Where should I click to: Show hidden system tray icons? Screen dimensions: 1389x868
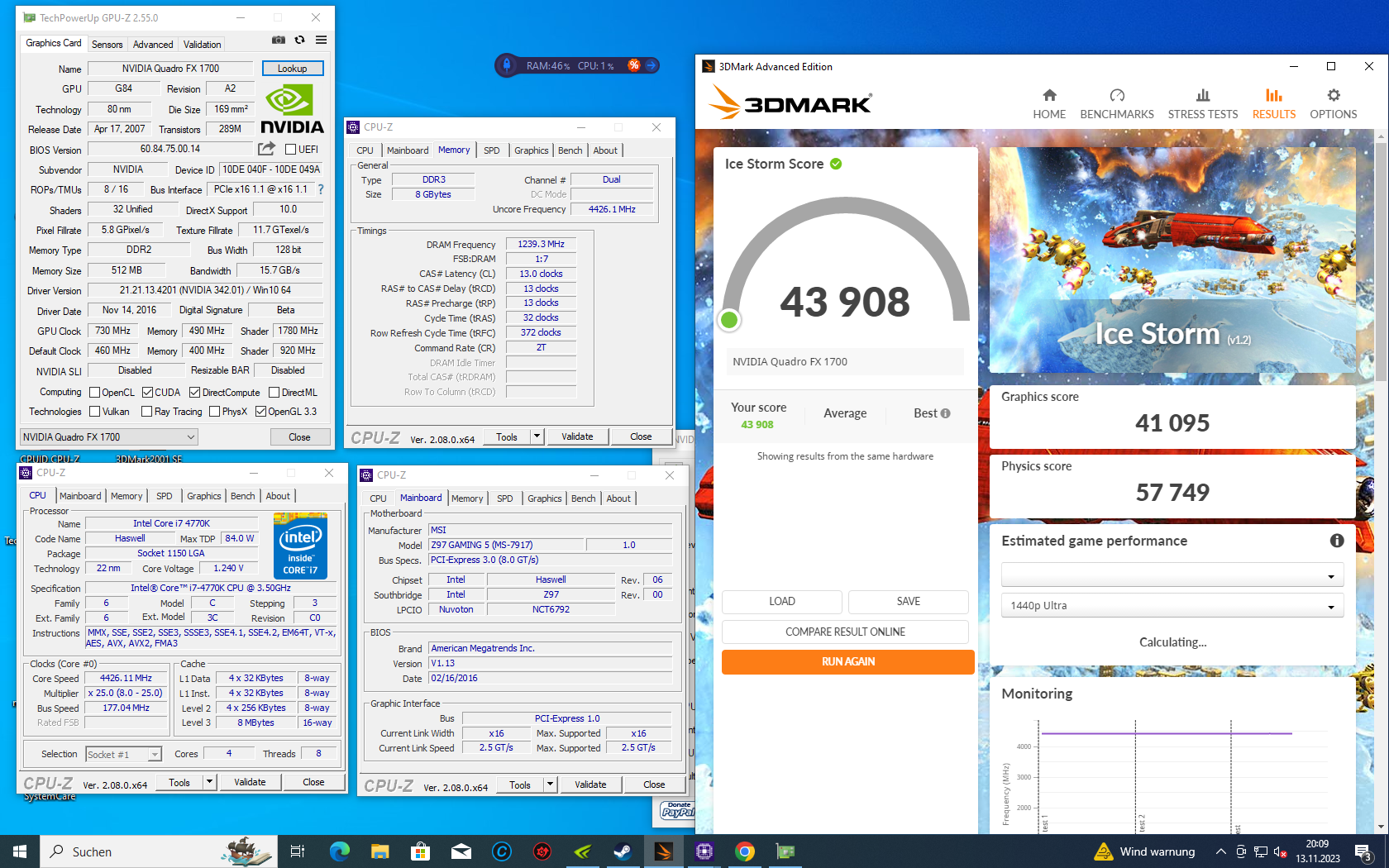(x=1220, y=851)
